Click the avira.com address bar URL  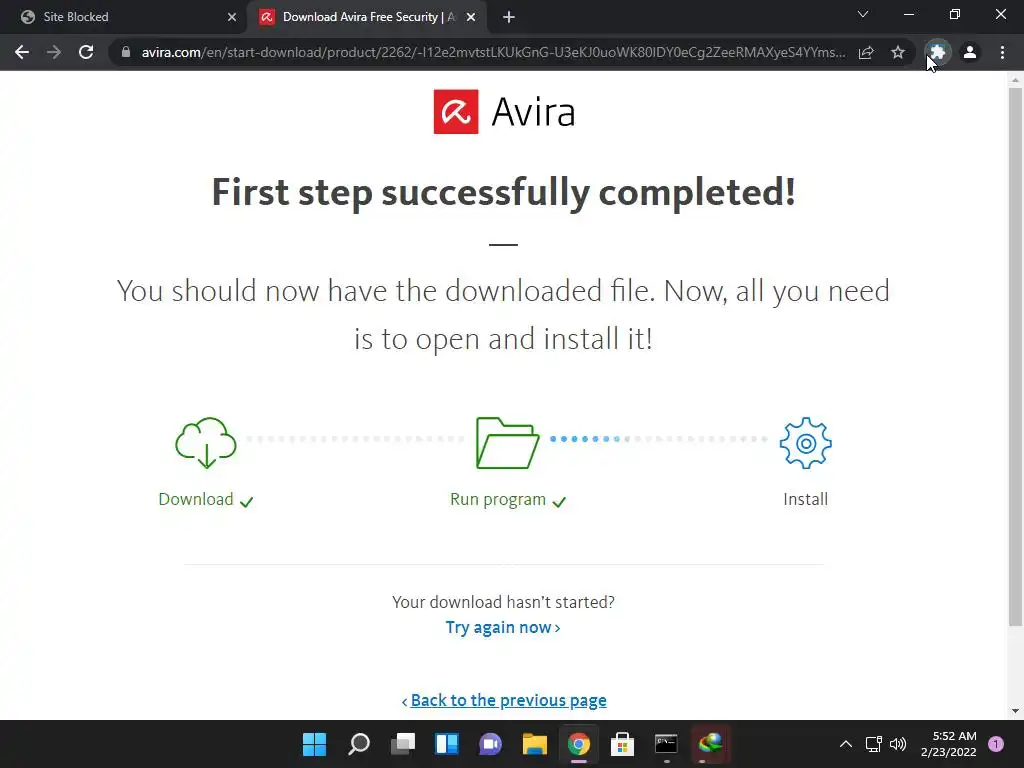(493, 52)
